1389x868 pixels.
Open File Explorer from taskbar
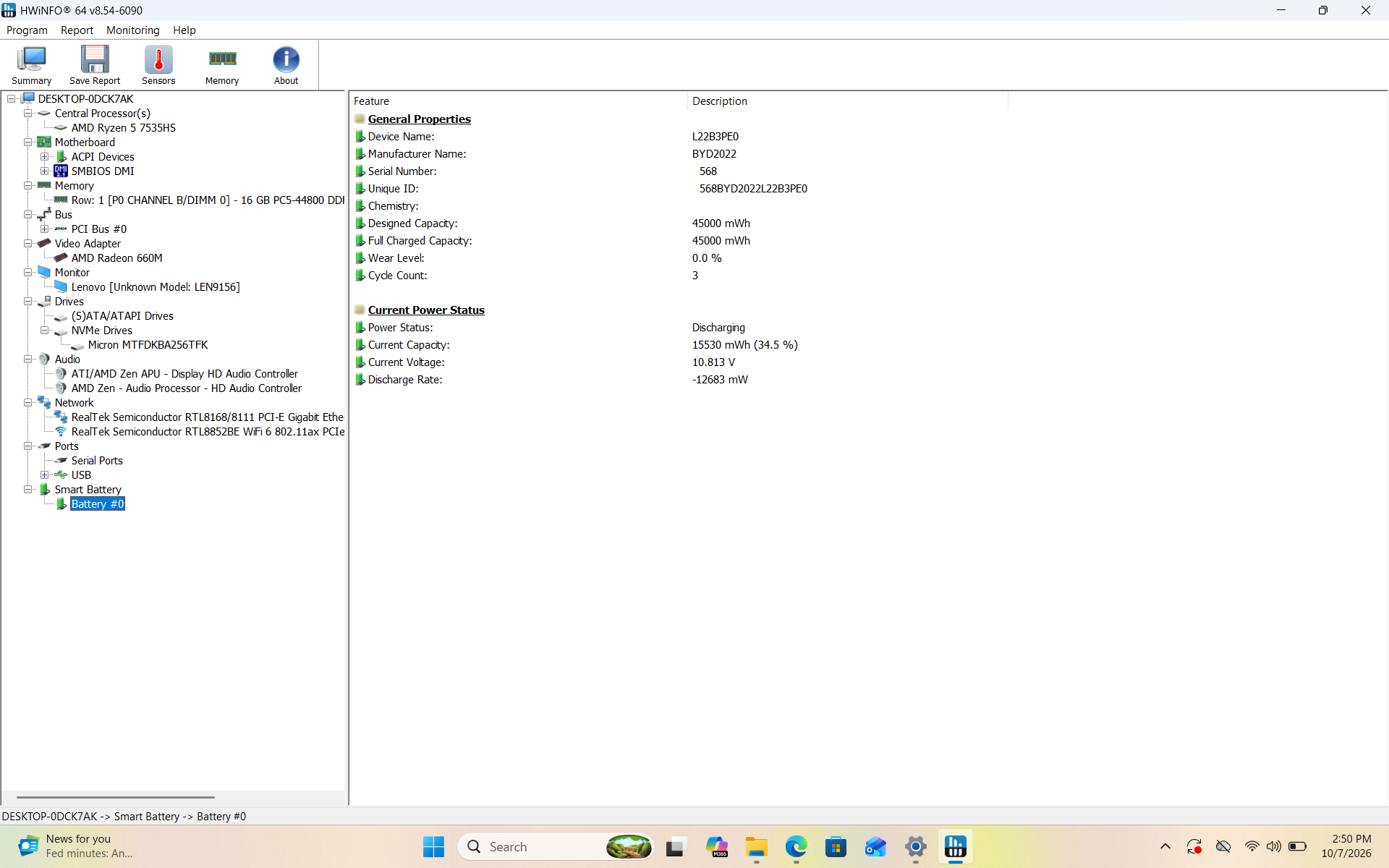pyautogui.click(x=757, y=846)
